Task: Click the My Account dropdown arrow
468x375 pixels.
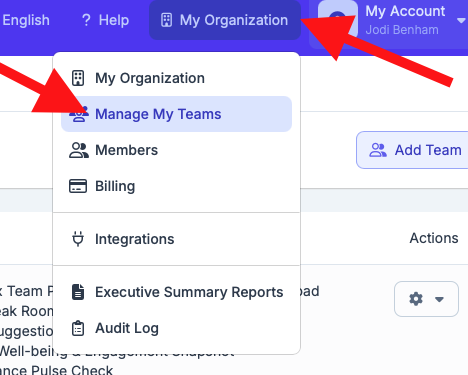Action: pyautogui.click(x=461, y=21)
